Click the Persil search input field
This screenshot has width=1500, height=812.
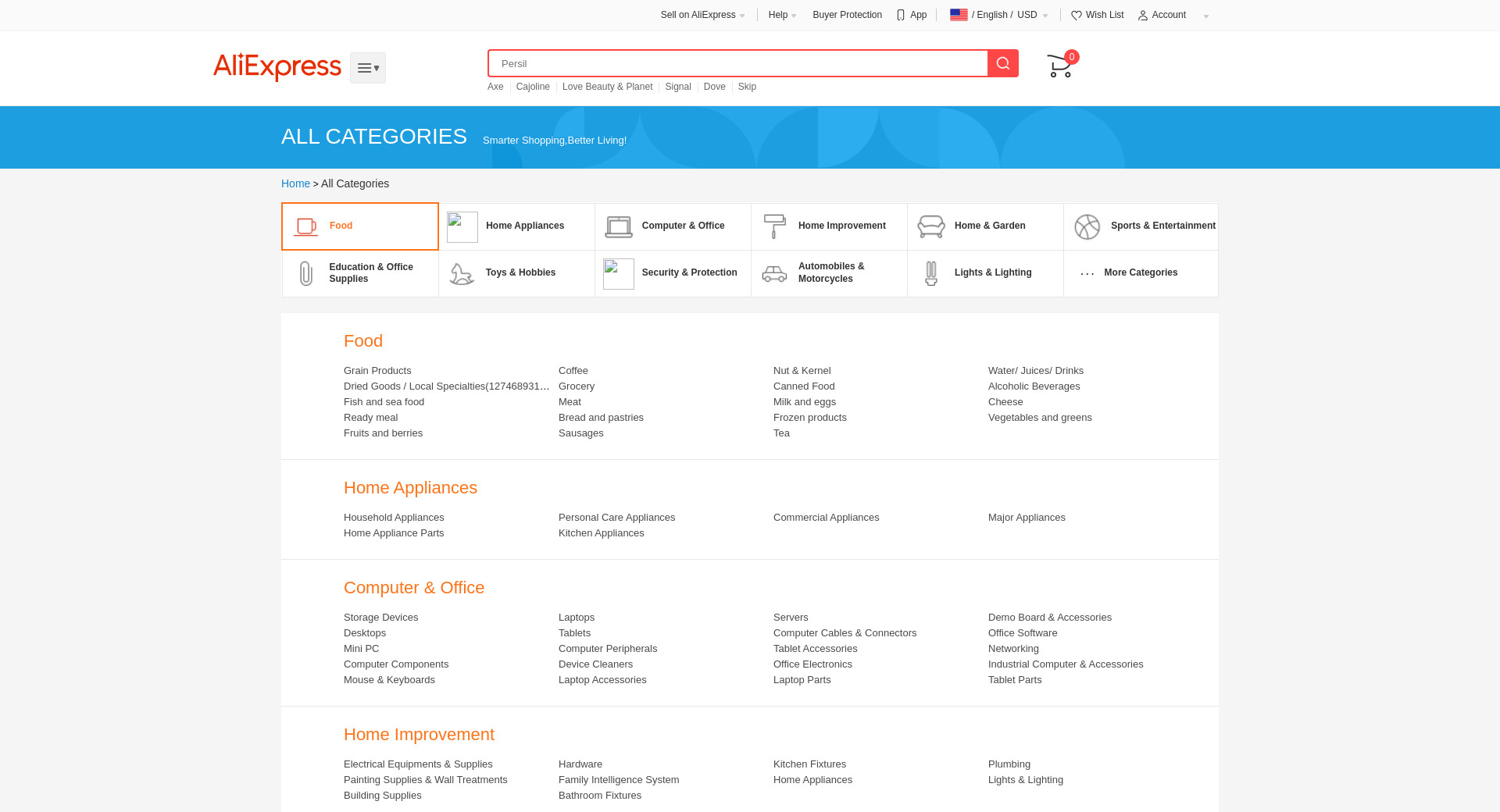coord(737,63)
